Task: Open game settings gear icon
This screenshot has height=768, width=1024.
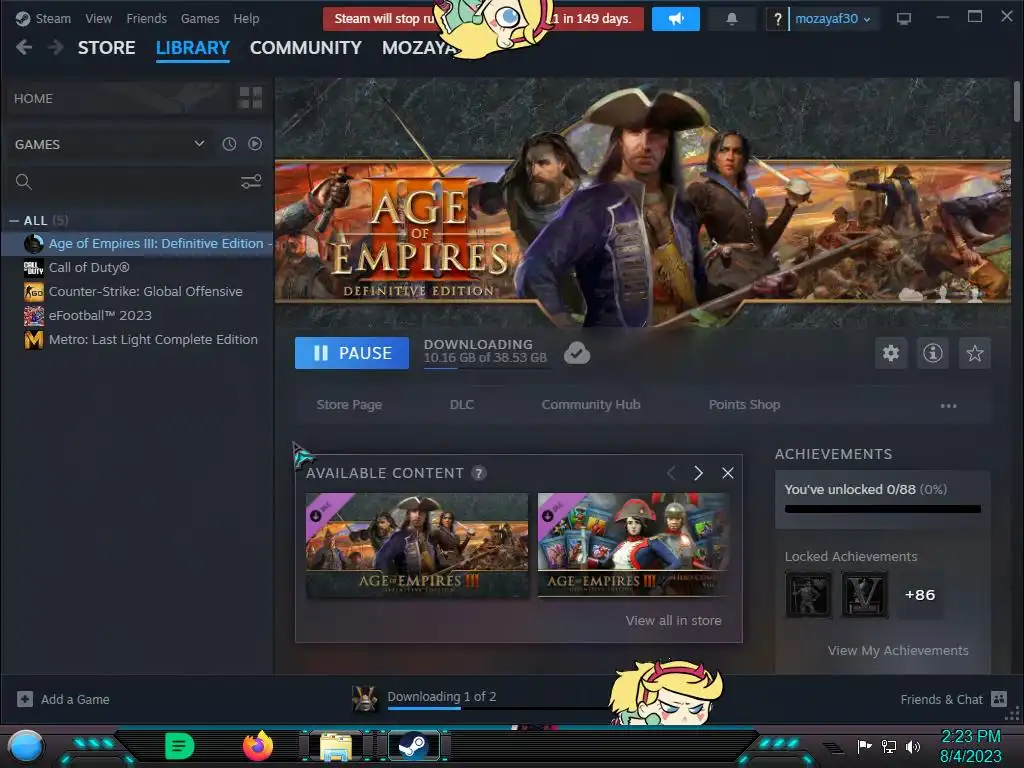Action: [x=891, y=353]
